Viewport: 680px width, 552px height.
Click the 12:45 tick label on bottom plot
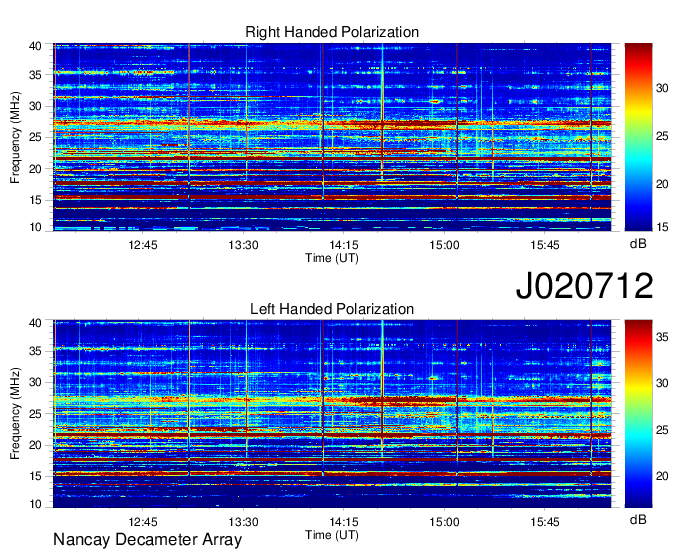[143, 522]
